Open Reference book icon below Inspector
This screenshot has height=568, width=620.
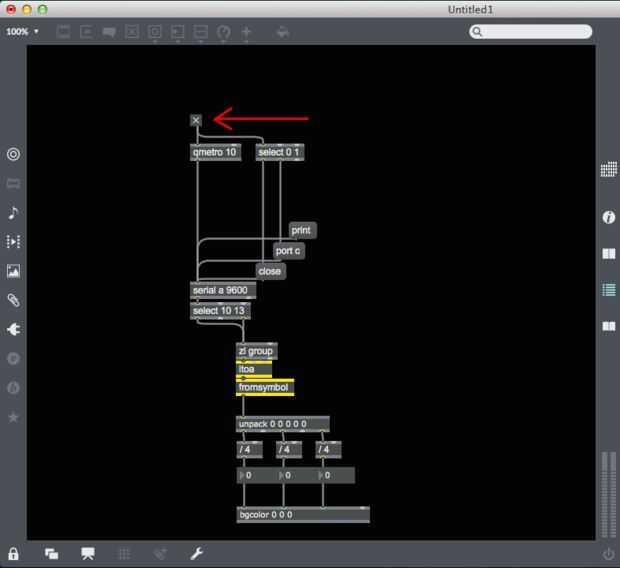[609, 254]
